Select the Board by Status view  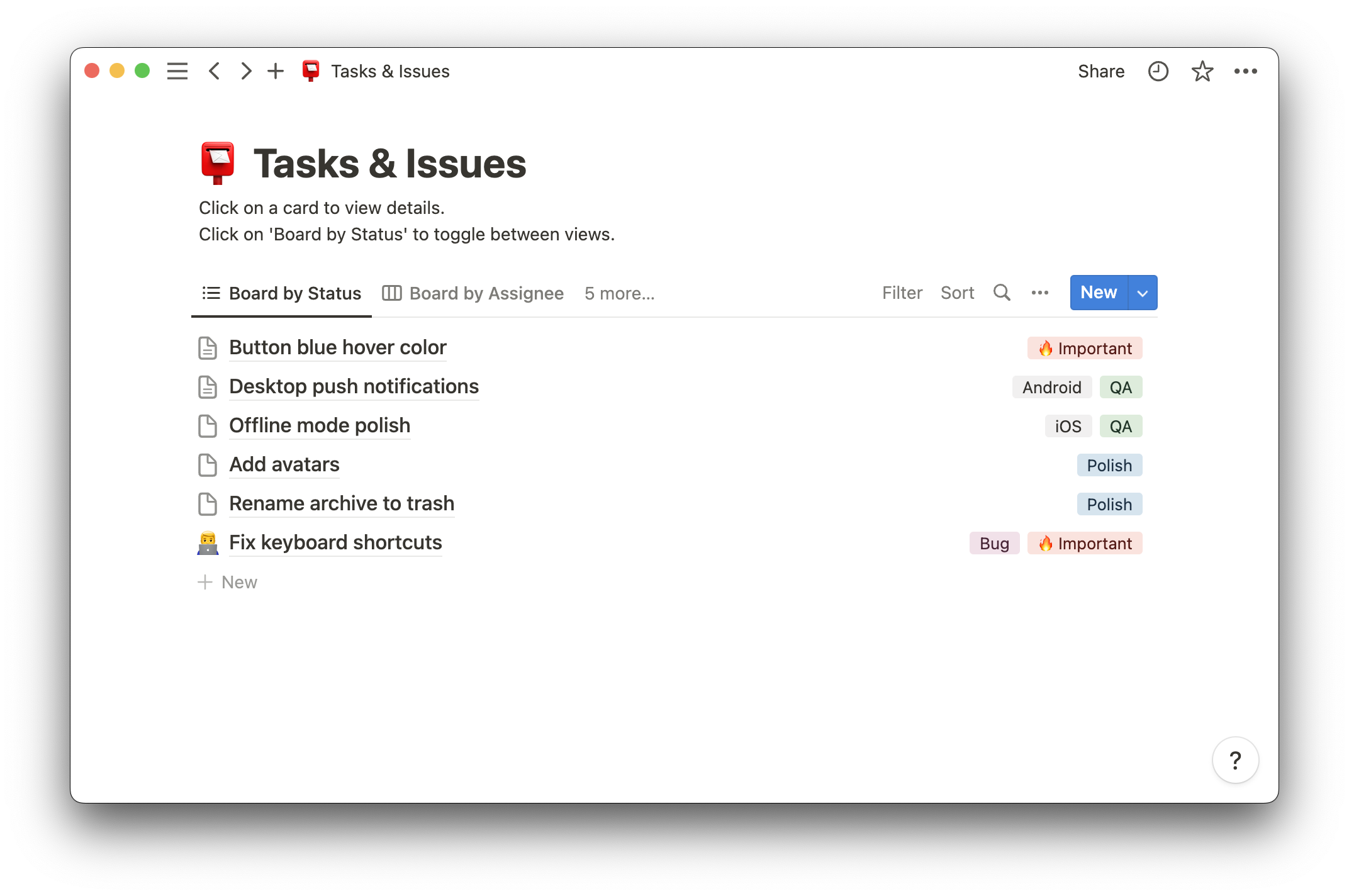(294, 293)
